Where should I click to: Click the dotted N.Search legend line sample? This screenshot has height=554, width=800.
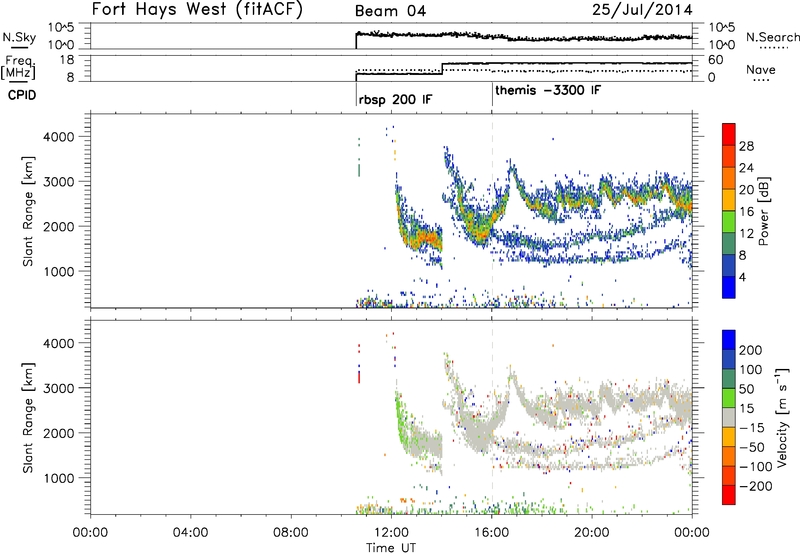(773, 47)
